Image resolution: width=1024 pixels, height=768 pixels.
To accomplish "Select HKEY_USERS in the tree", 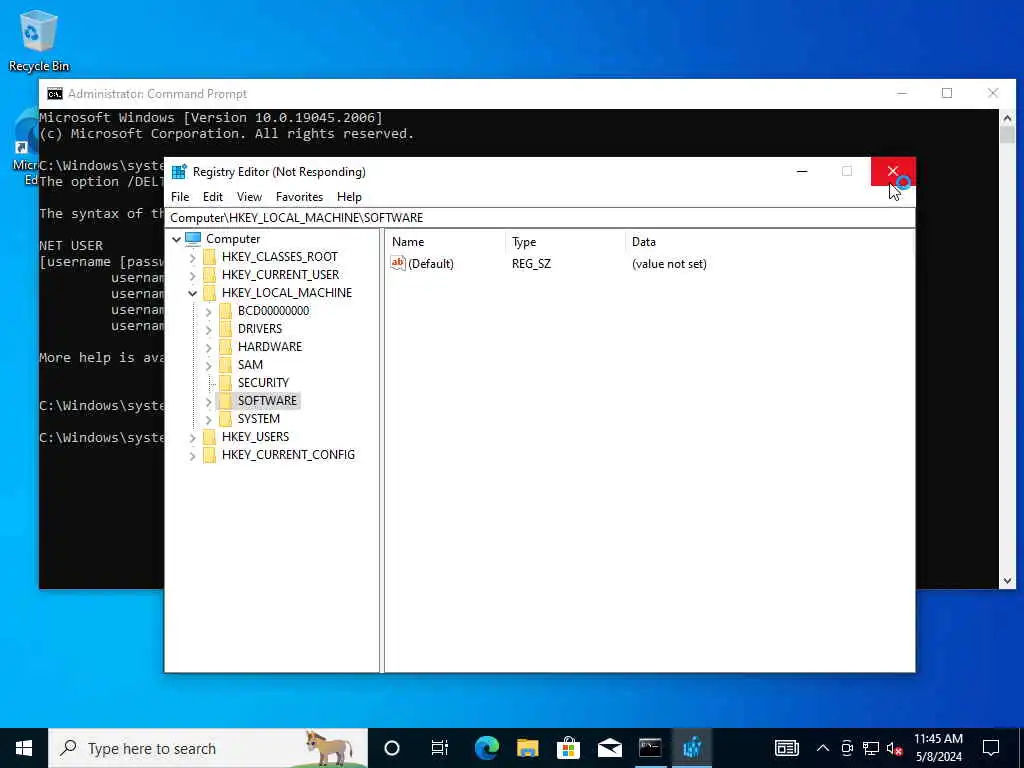I will click(255, 436).
